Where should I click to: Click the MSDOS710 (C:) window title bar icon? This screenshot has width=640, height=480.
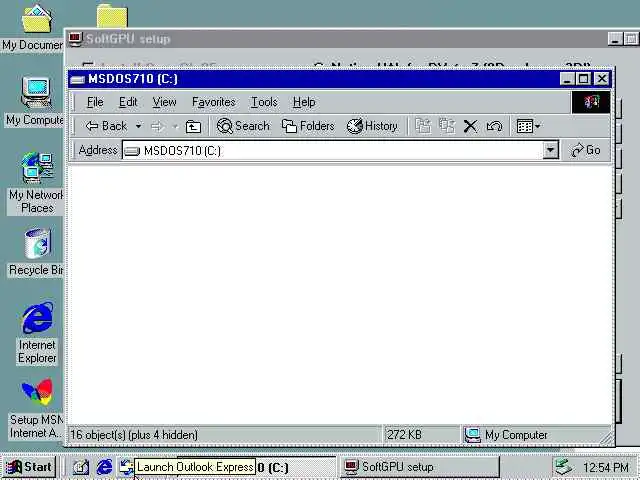click(77, 79)
